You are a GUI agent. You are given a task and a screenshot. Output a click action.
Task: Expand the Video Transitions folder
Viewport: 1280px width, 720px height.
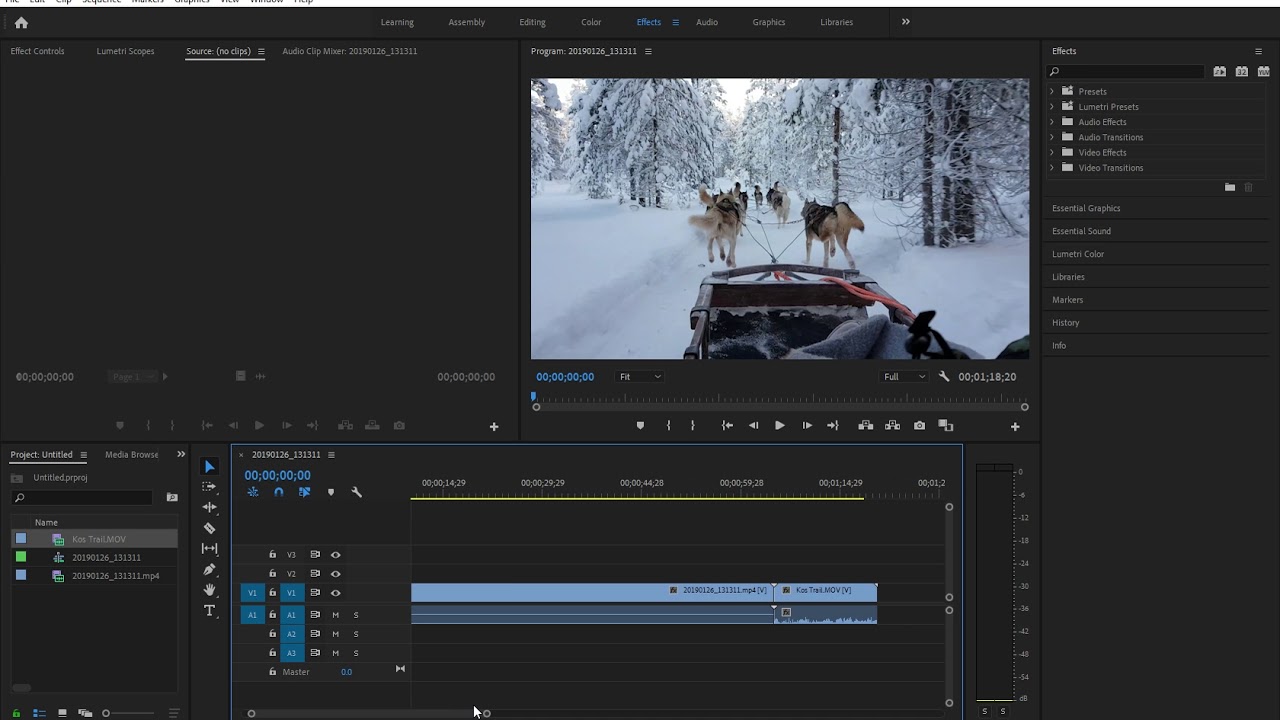coord(1052,168)
